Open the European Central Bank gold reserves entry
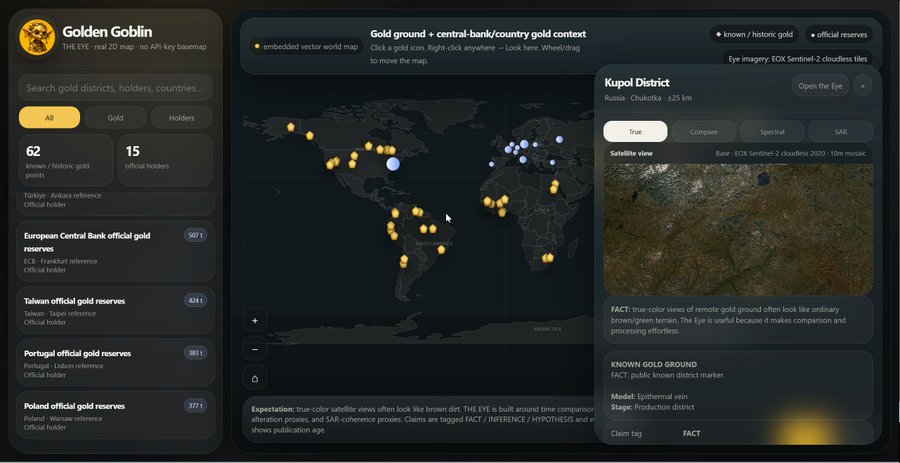This screenshot has height=463, width=900. [115, 251]
